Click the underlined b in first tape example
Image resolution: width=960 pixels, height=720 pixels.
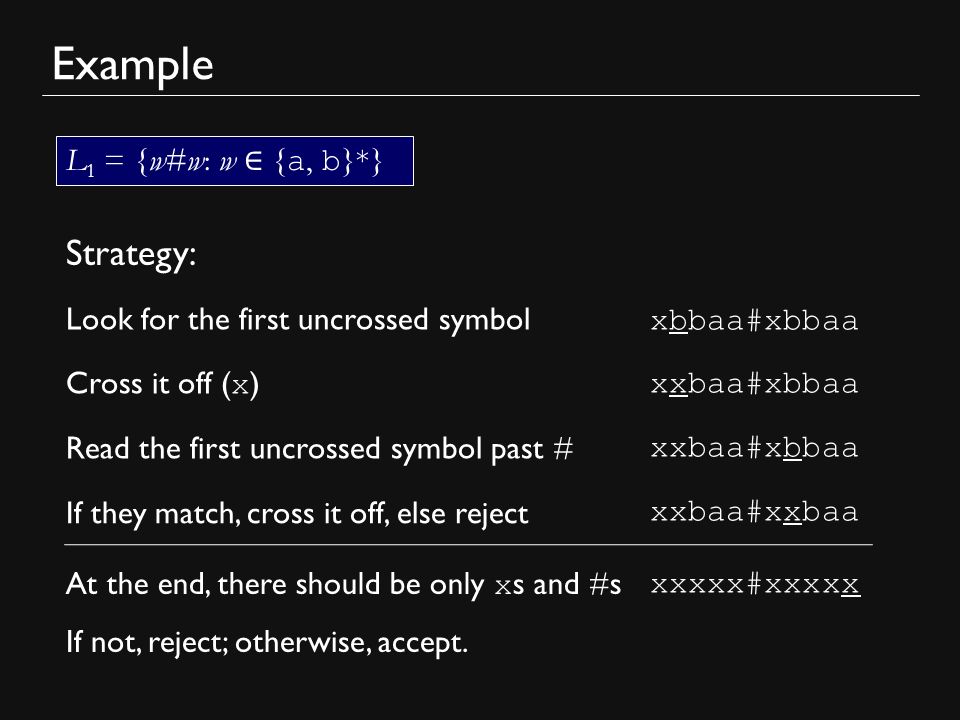pos(678,321)
